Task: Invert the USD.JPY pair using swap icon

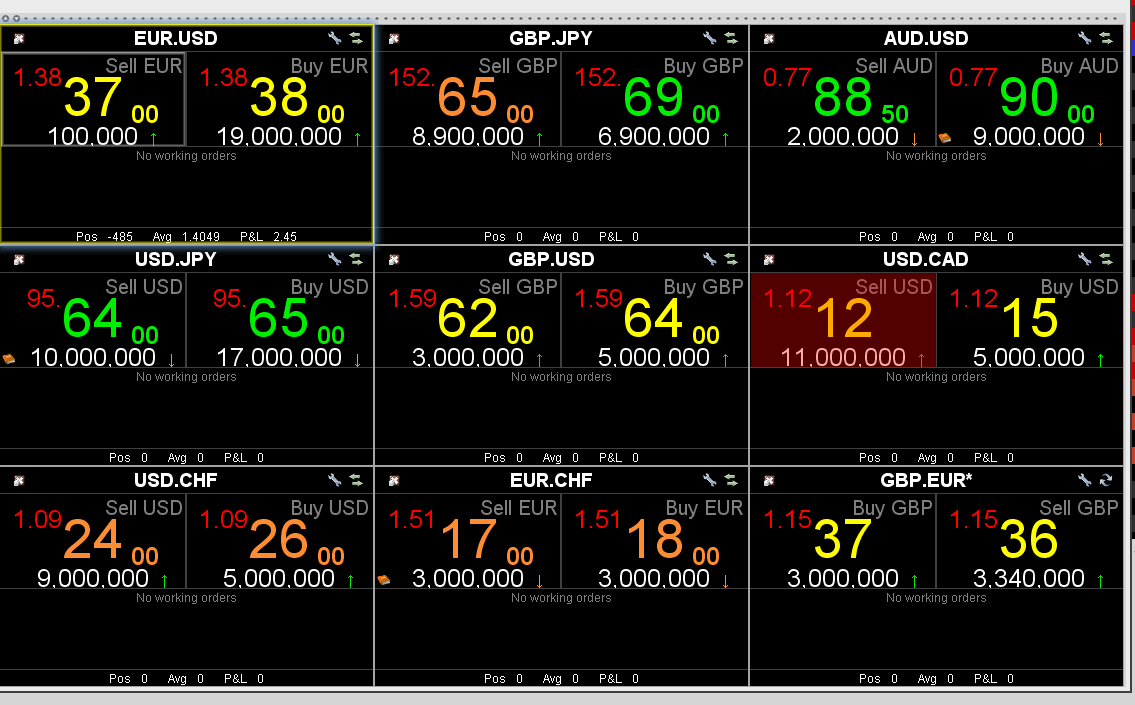Action: point(356,258)
